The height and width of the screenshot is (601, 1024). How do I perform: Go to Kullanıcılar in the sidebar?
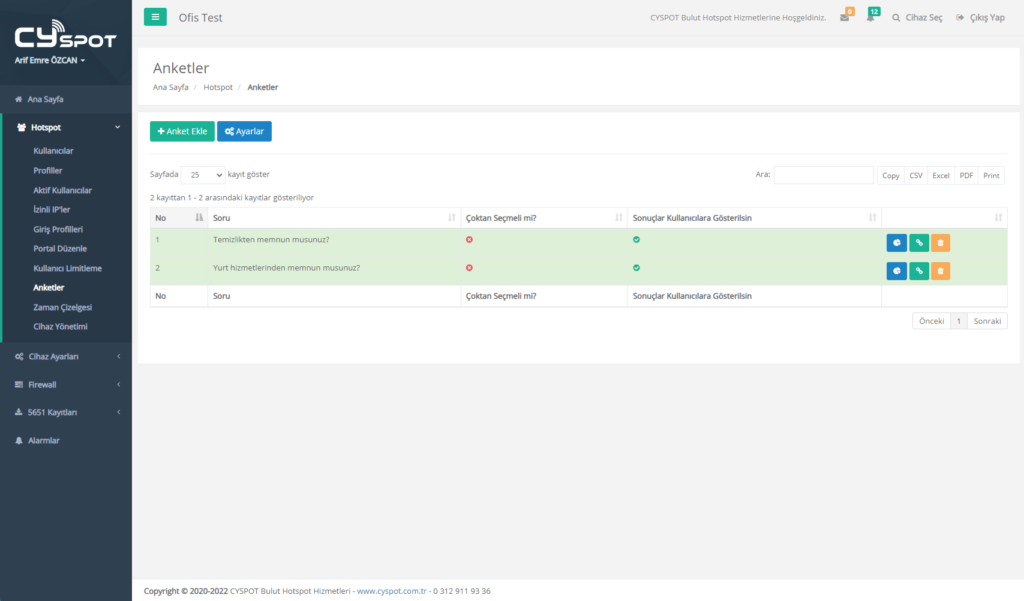53,151
